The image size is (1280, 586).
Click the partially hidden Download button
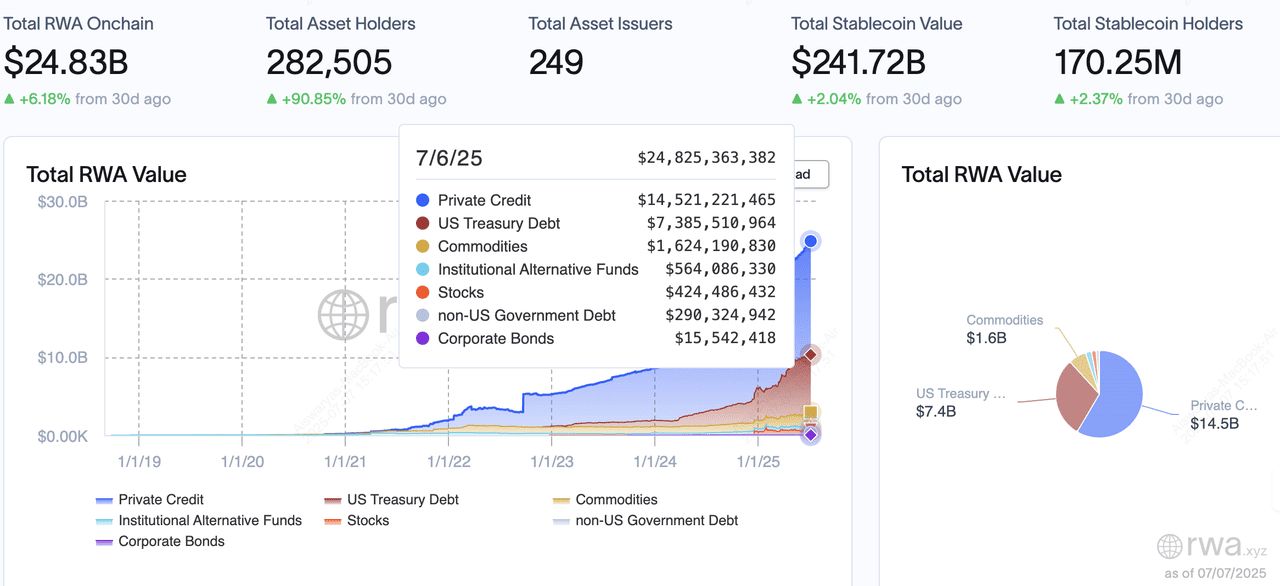pyautogui.click(x=811, y=174)
